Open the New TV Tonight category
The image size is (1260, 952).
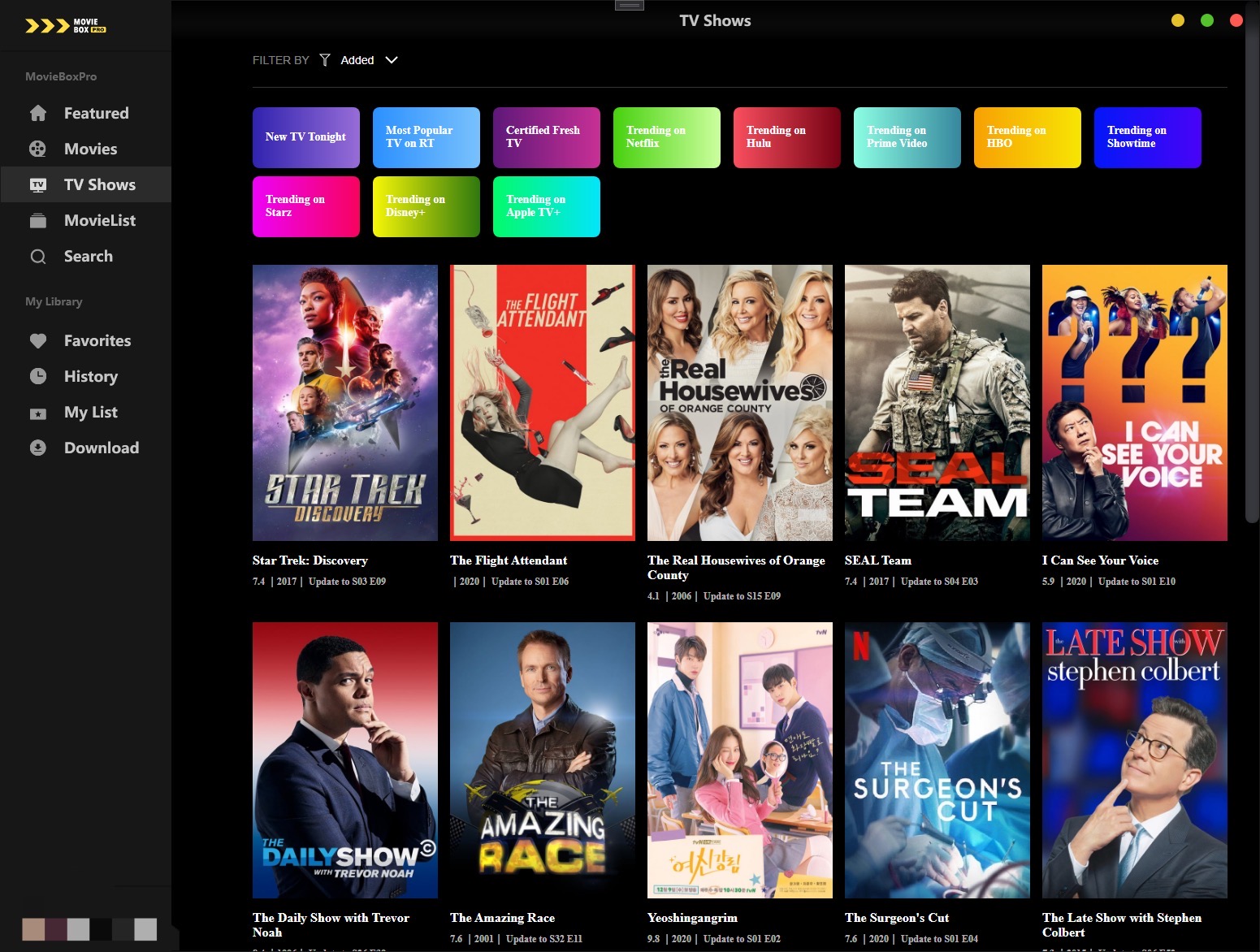pos(305,137)
